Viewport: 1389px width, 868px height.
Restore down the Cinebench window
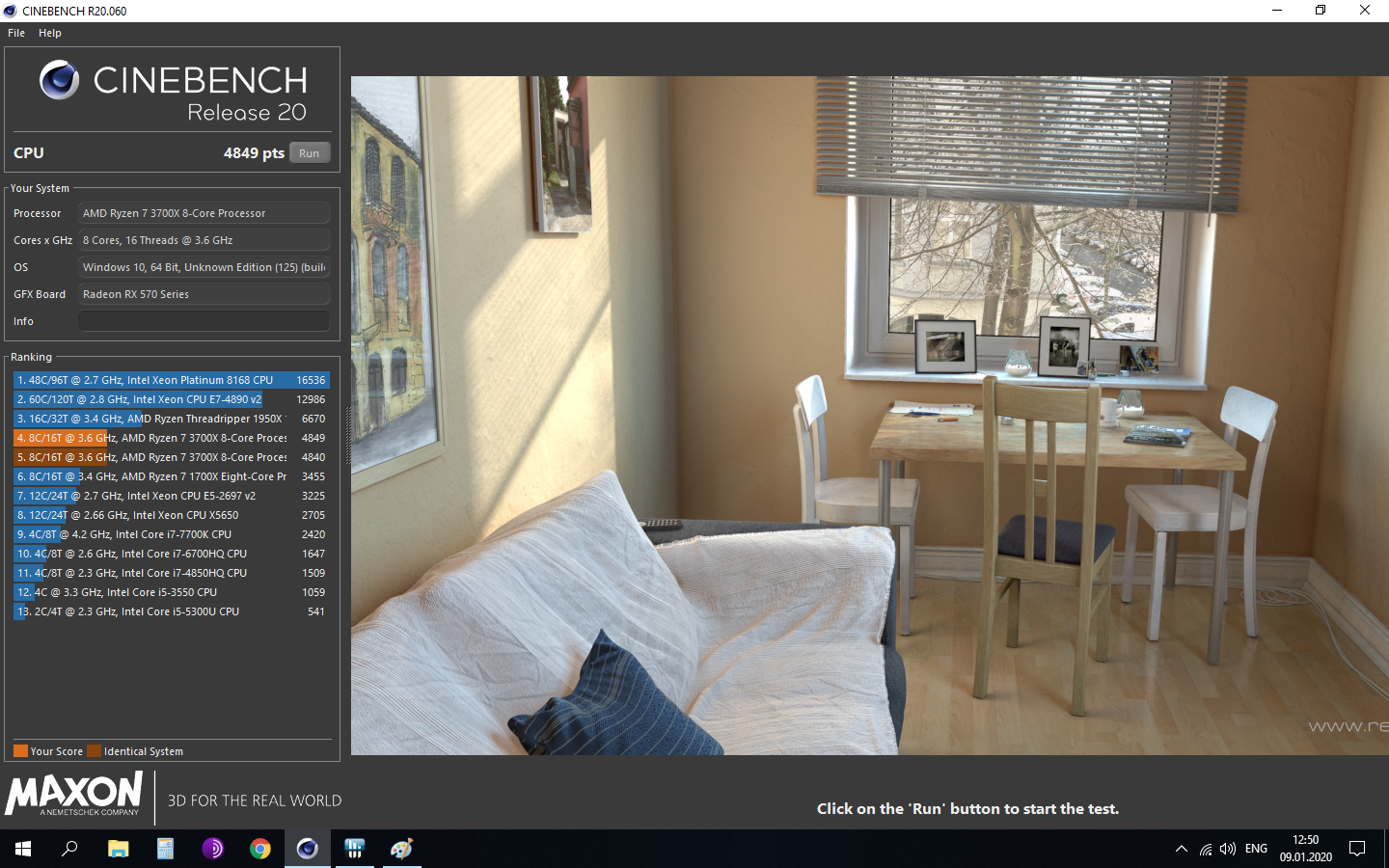pos(1321,11)
